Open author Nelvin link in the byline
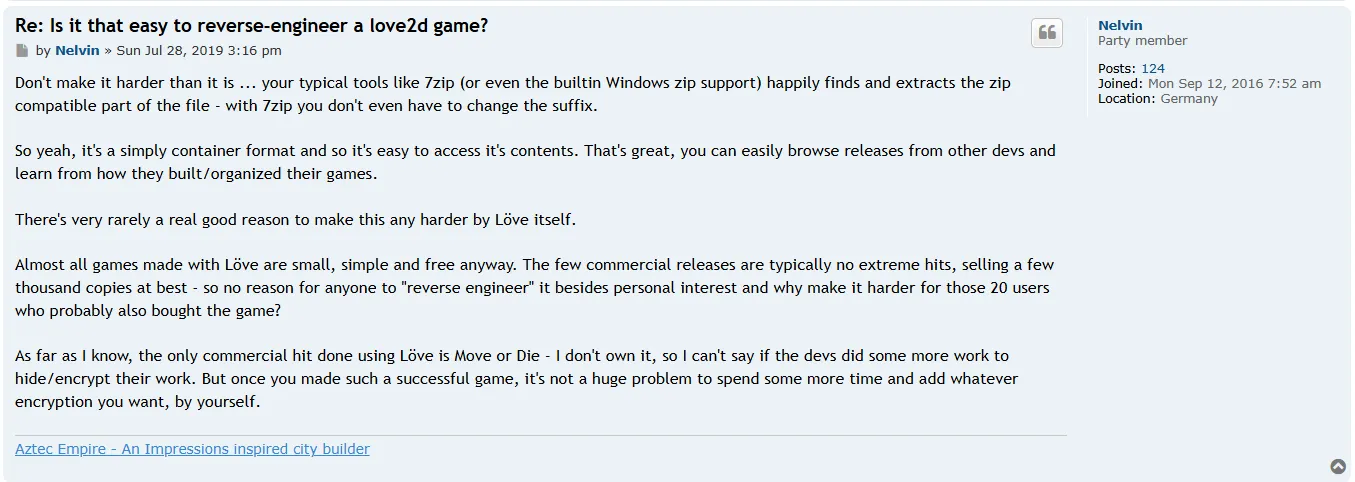The height and width of the screenshot is (482, 1355). coord(77,50)
